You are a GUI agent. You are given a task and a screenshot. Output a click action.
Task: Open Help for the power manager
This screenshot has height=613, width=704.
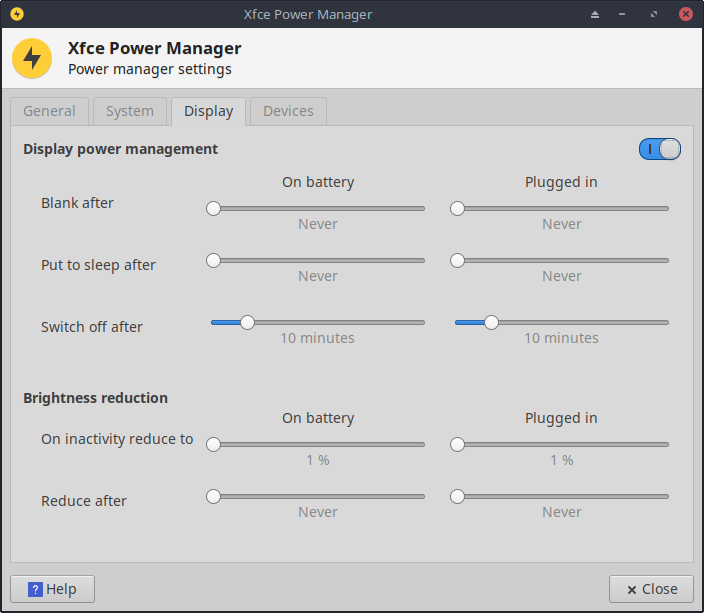(52, 589)
